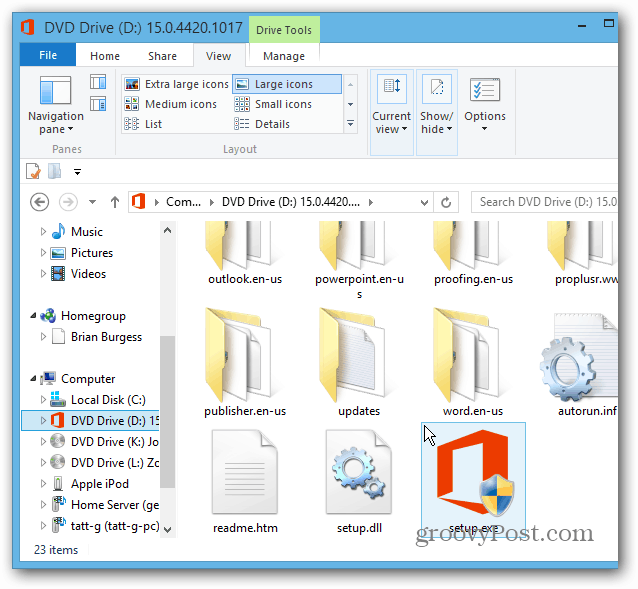
Task: Select tatt-g (tatt-g-pc) network location
Action: [x=105, y=526]
